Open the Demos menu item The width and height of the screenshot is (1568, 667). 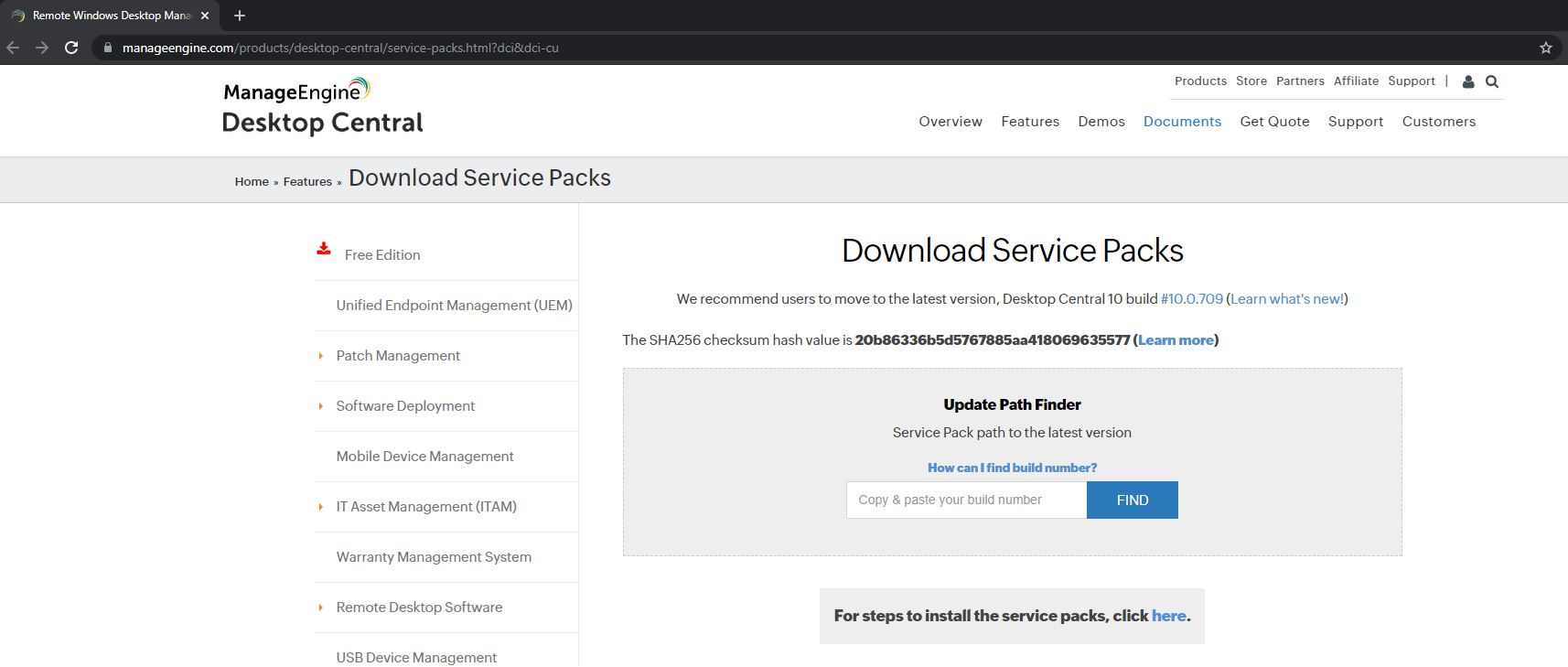click(1101, 122)
